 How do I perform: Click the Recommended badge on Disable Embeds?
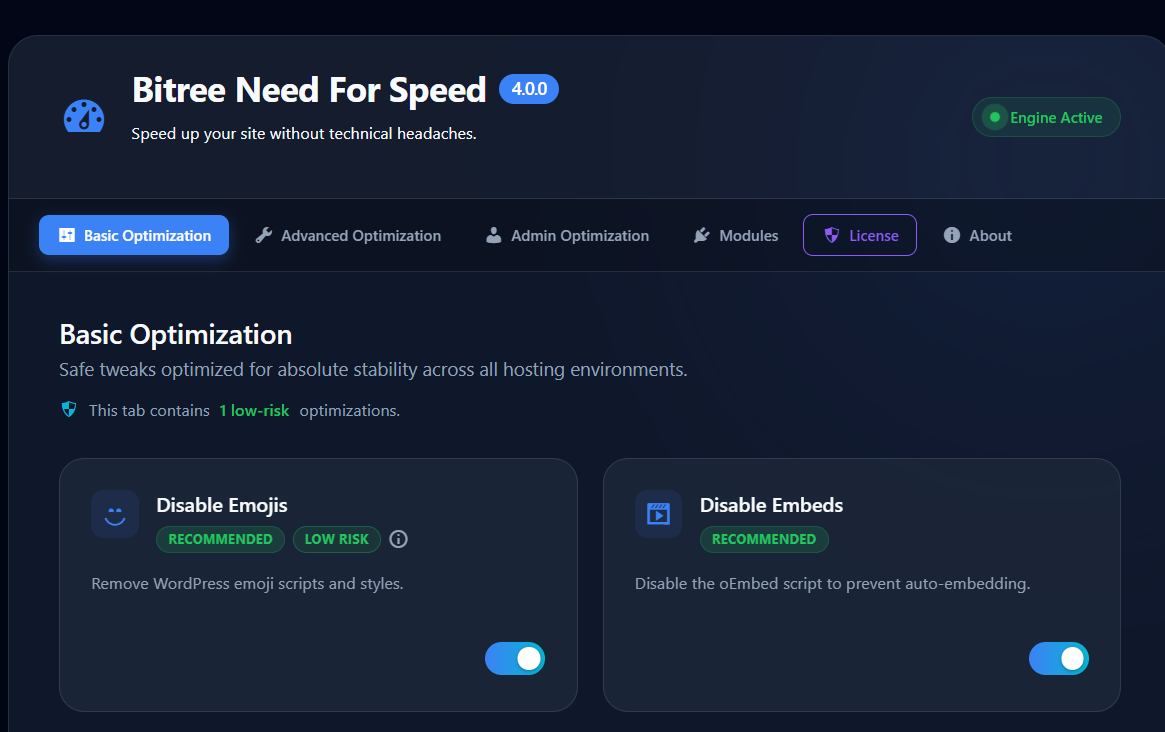[764, 540]
